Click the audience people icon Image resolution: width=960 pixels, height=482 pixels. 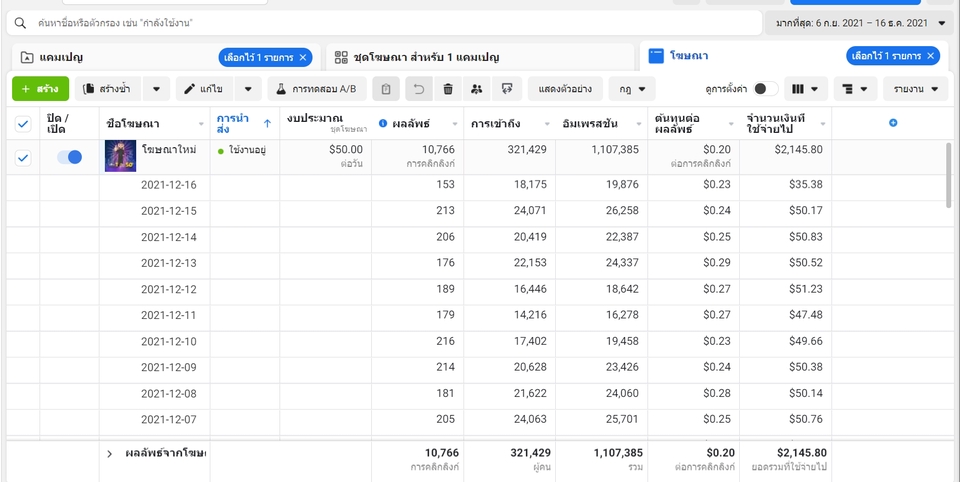click(477, 89)
